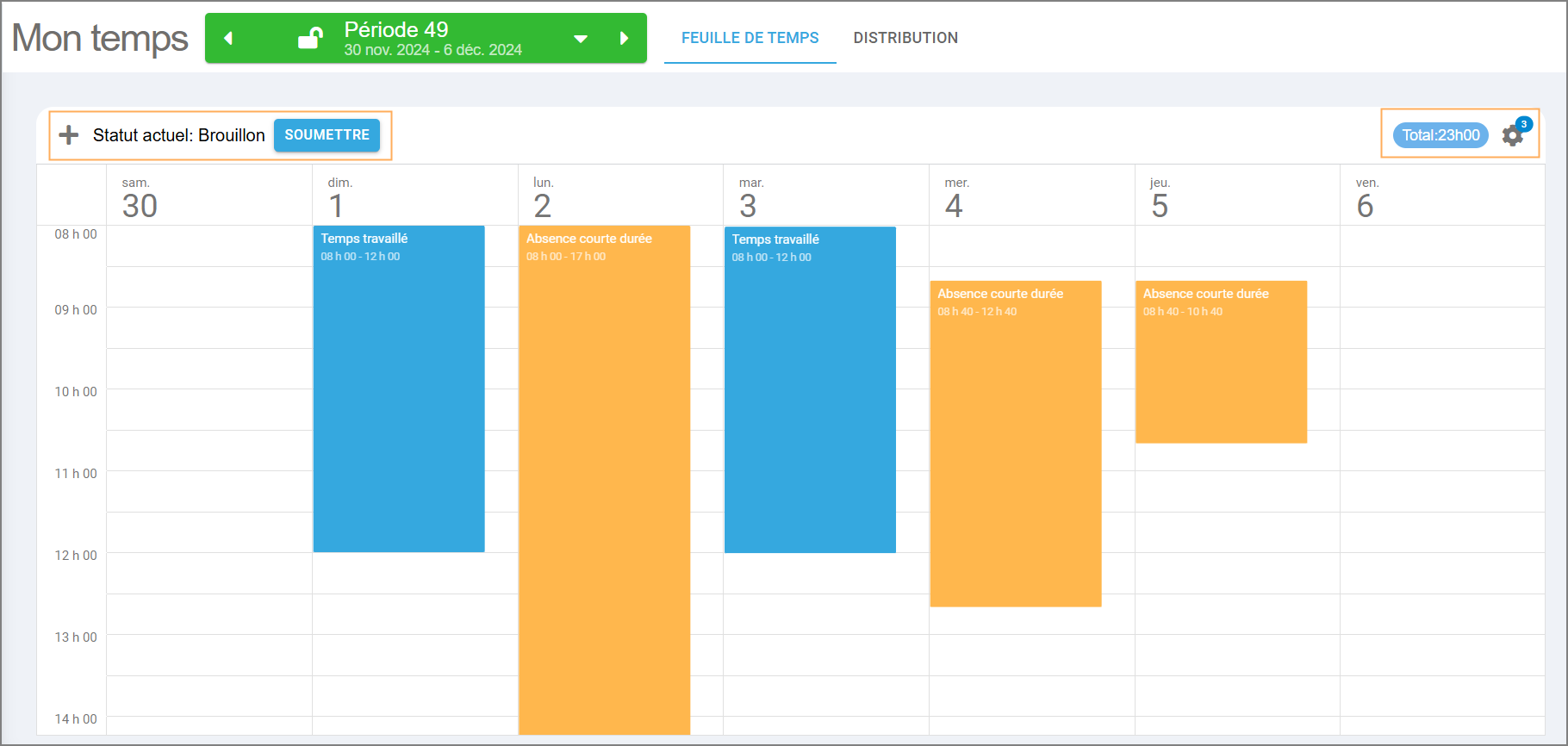Screen dimensions: 1568x746
Task: Click the Période 49 title
Action: tap(396, 29)
